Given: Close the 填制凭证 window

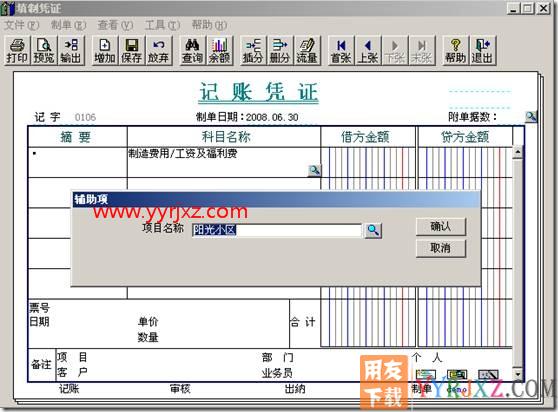Looking at the screenshot, I should (x=543, y=8).
